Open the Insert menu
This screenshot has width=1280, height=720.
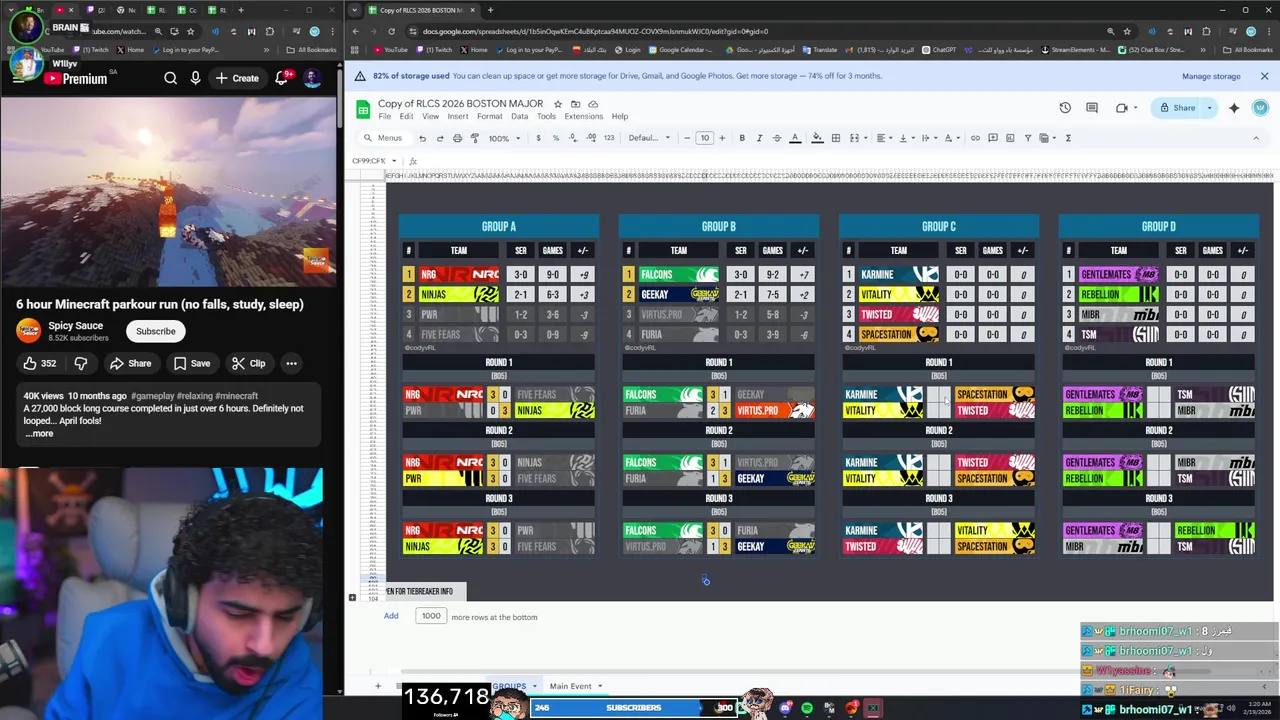click(x=458, y=116)
